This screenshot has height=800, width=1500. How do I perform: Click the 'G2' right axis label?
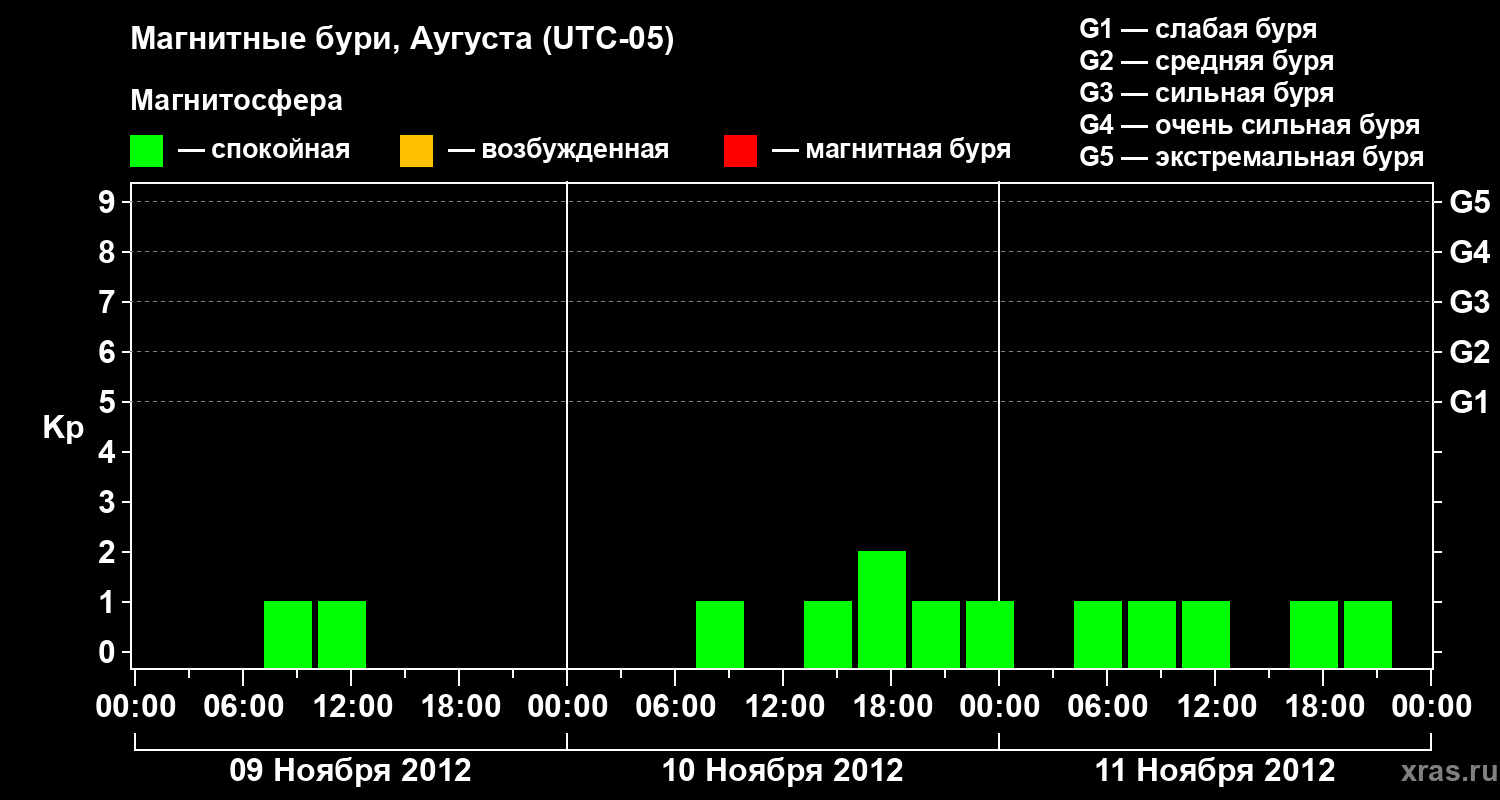click(x=1469, y=352)
